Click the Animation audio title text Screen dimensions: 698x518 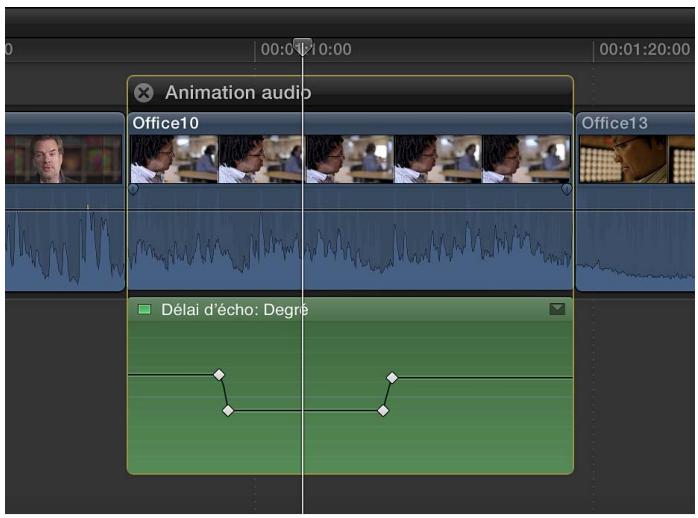coord(238,93)
